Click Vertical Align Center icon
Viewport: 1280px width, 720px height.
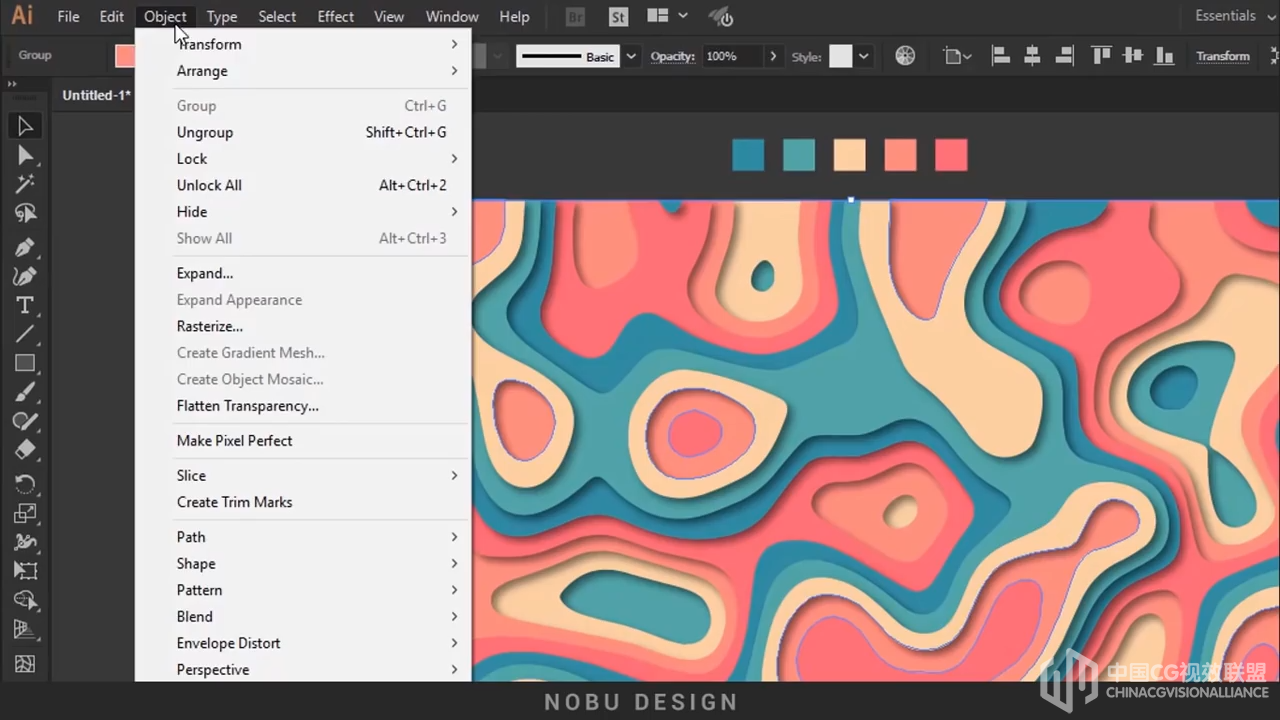pyautogui.click(x=1133, y=56)
